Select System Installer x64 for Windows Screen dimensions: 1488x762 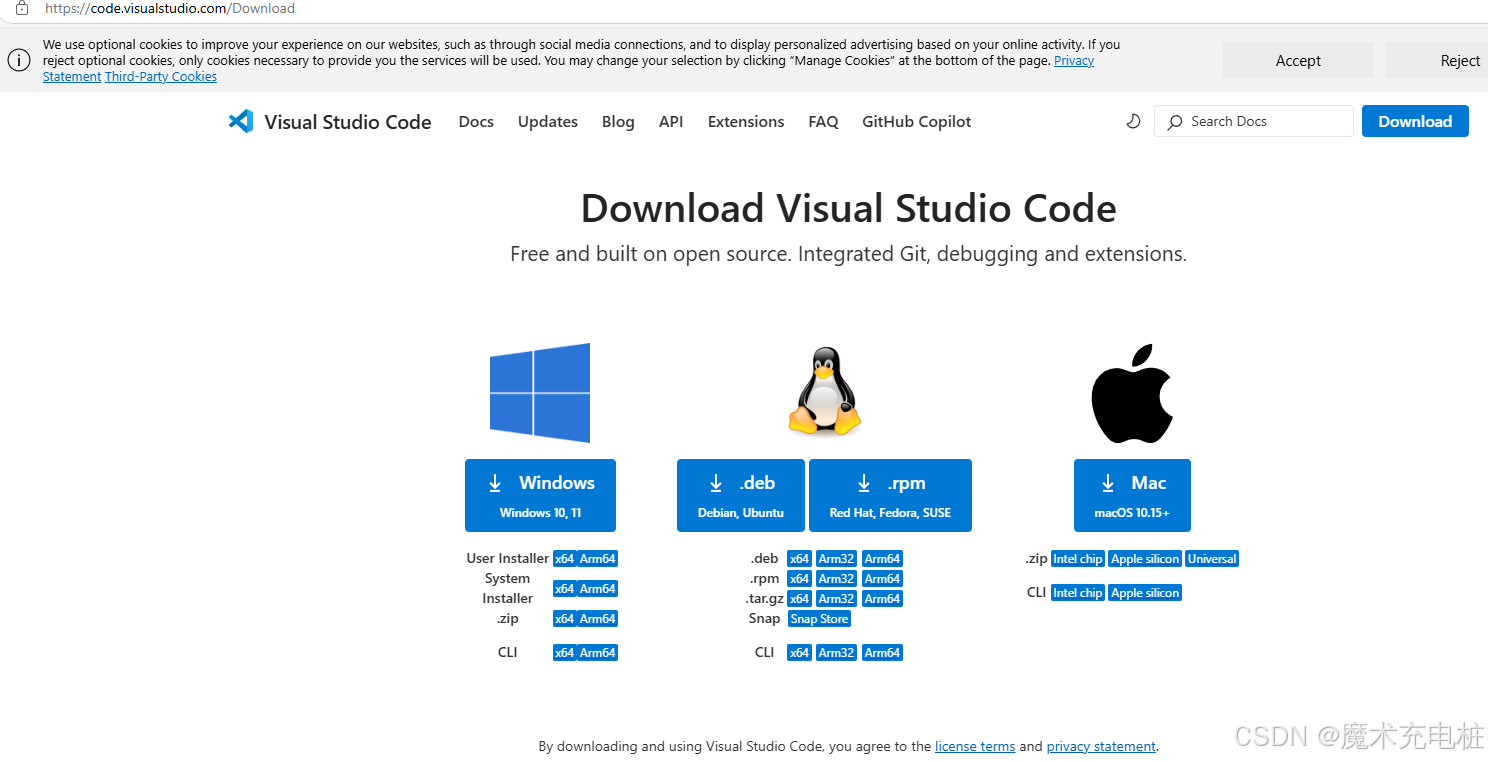pyautogui.click(x=564, y=589)
